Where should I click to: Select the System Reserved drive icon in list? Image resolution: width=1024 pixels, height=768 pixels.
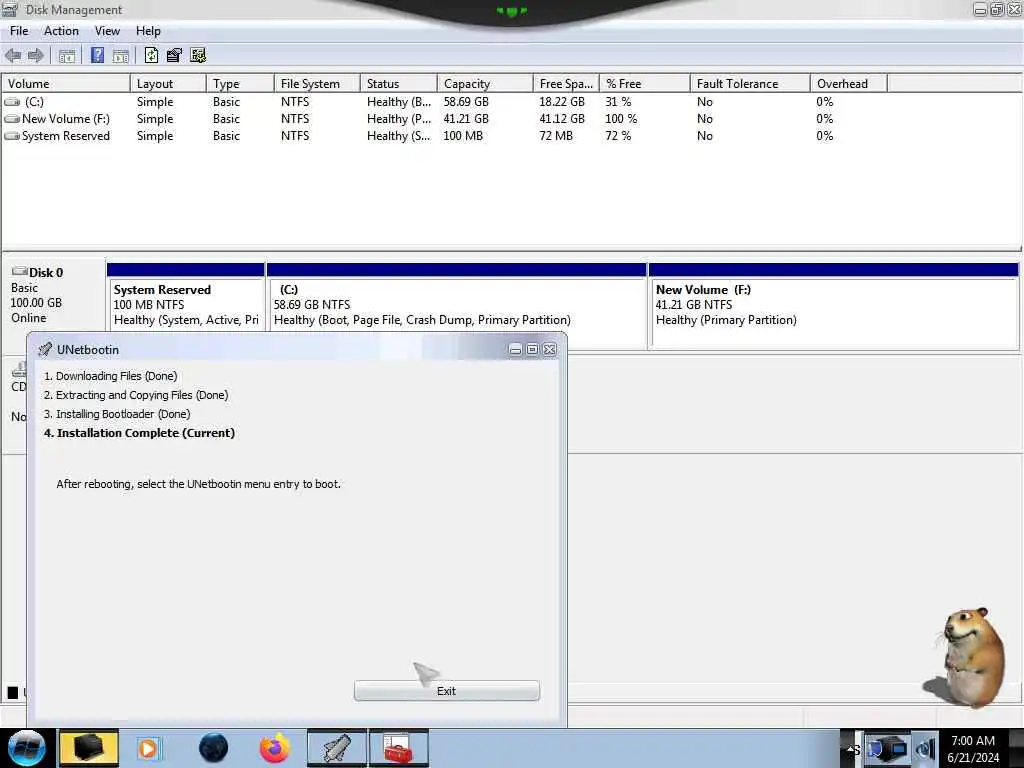(12, 136)
